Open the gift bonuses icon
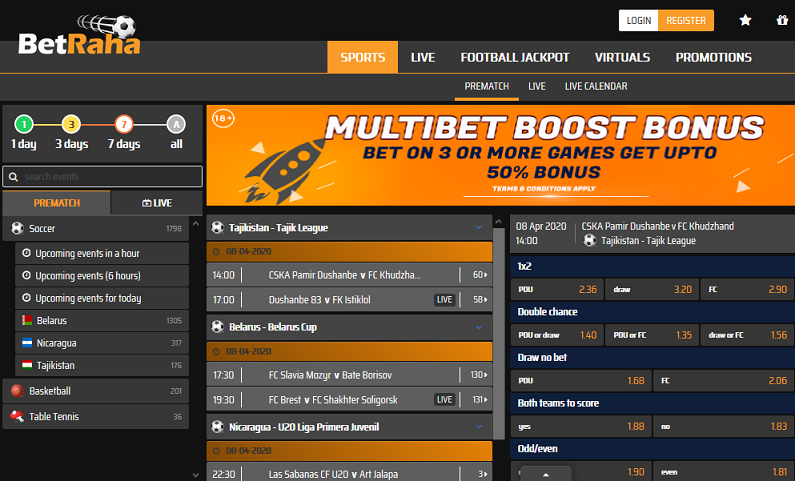Viewport: 795px width, 481px height. tap(782, 20)
